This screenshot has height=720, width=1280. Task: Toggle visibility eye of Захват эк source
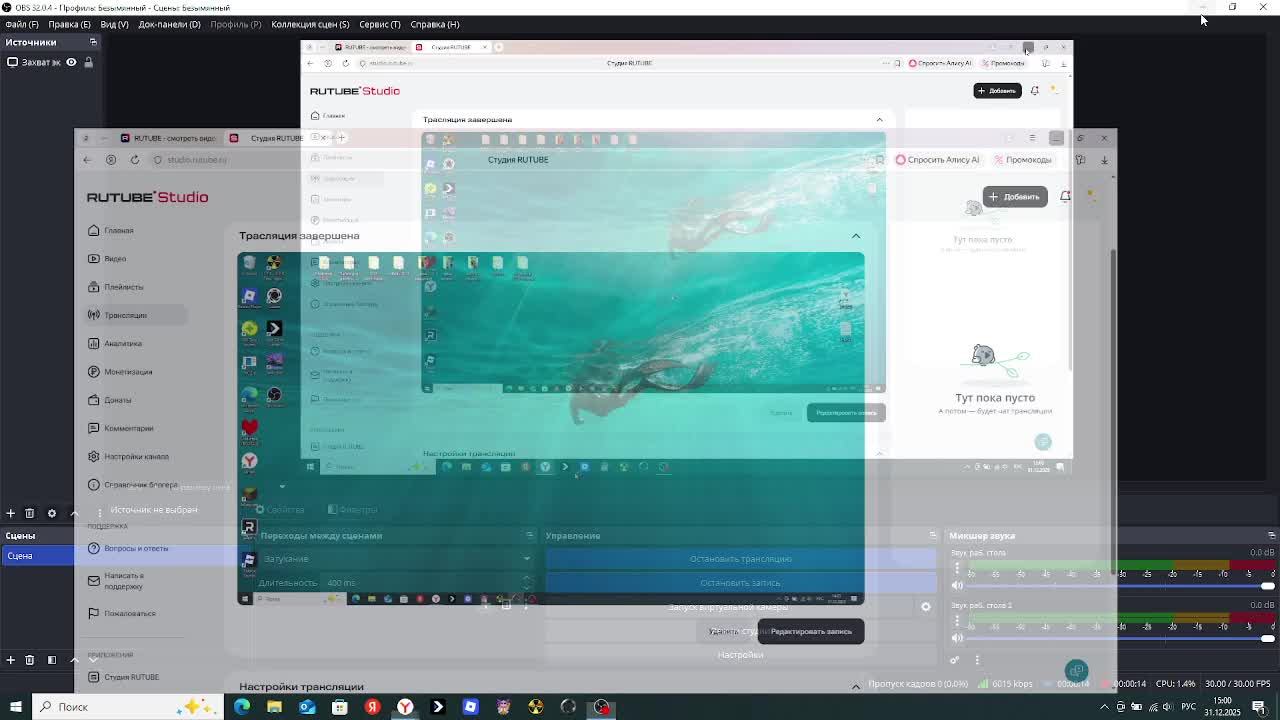pos(71,62)
